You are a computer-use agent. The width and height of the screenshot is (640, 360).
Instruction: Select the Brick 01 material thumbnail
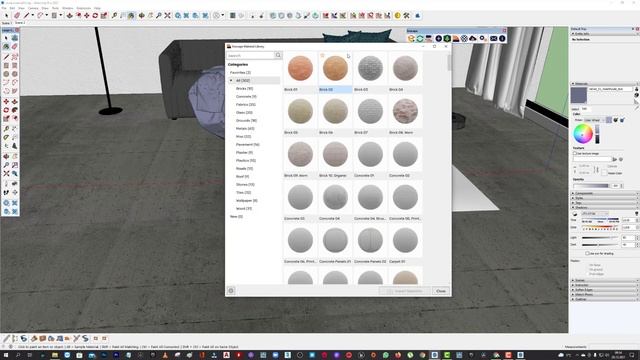click(300, 68)
